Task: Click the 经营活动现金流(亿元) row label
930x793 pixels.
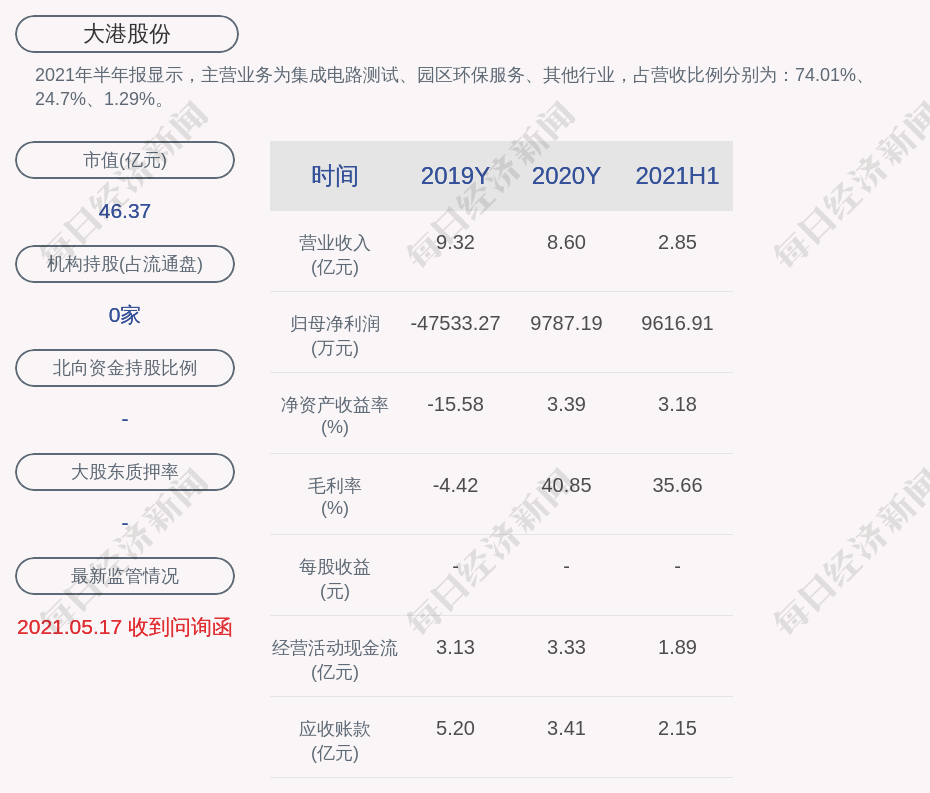Action: tap(335, 660)
